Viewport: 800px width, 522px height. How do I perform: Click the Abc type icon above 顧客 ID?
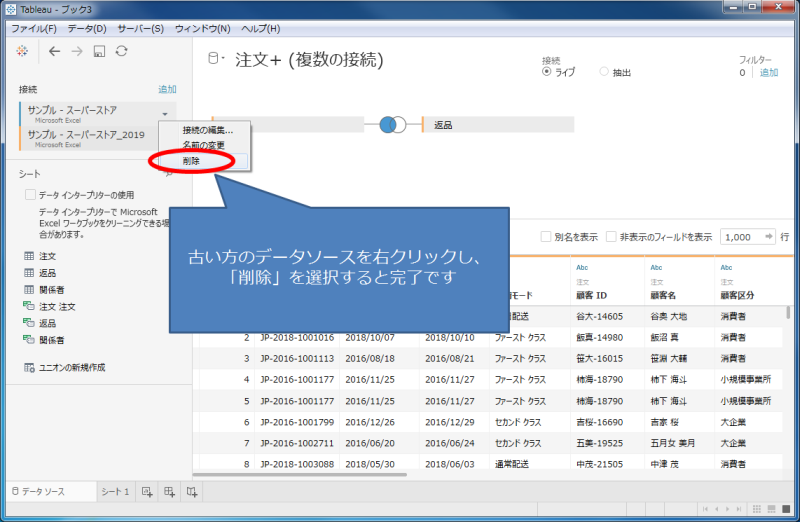(582, 267)
